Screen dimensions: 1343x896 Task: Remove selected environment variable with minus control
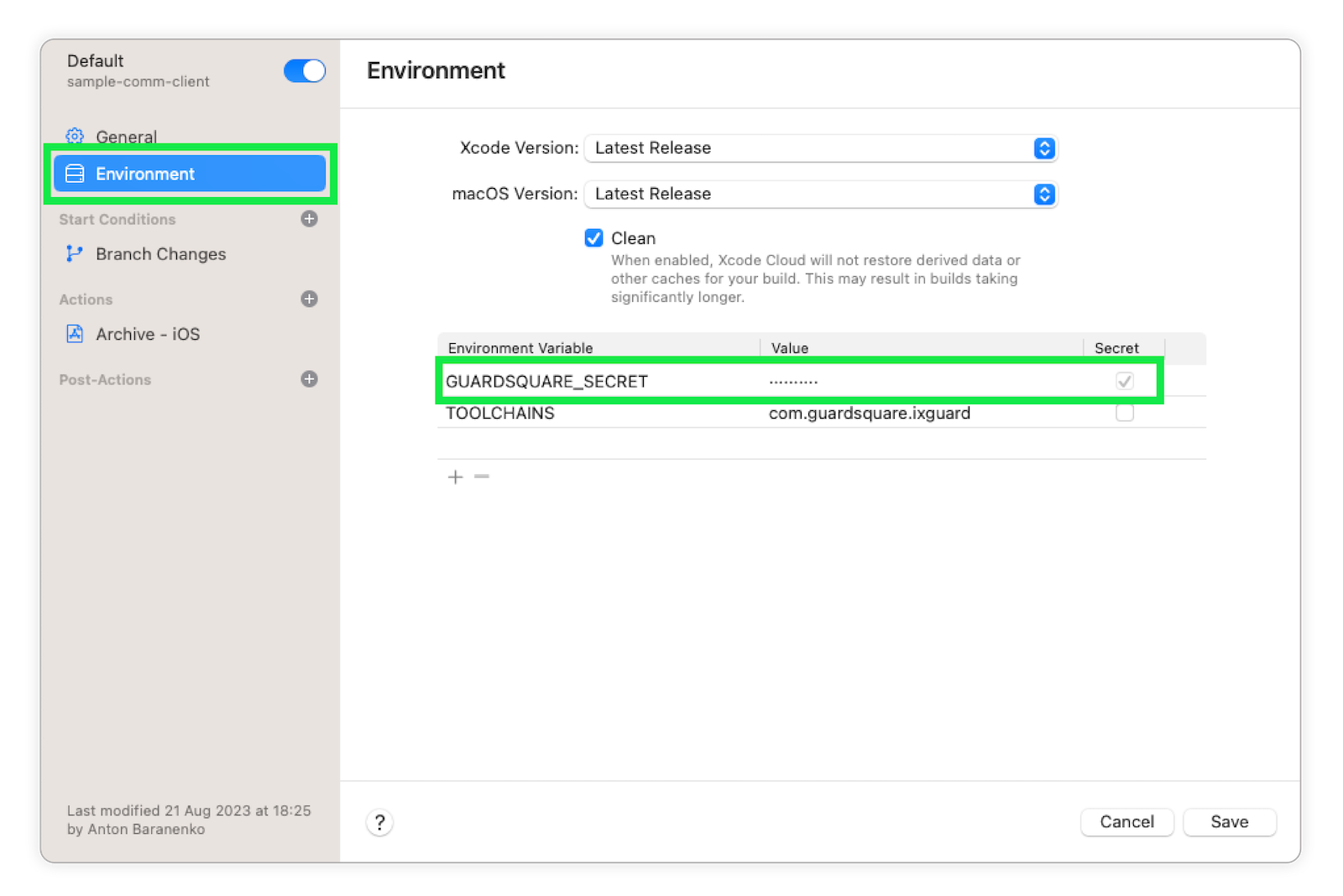click(481, 477)
